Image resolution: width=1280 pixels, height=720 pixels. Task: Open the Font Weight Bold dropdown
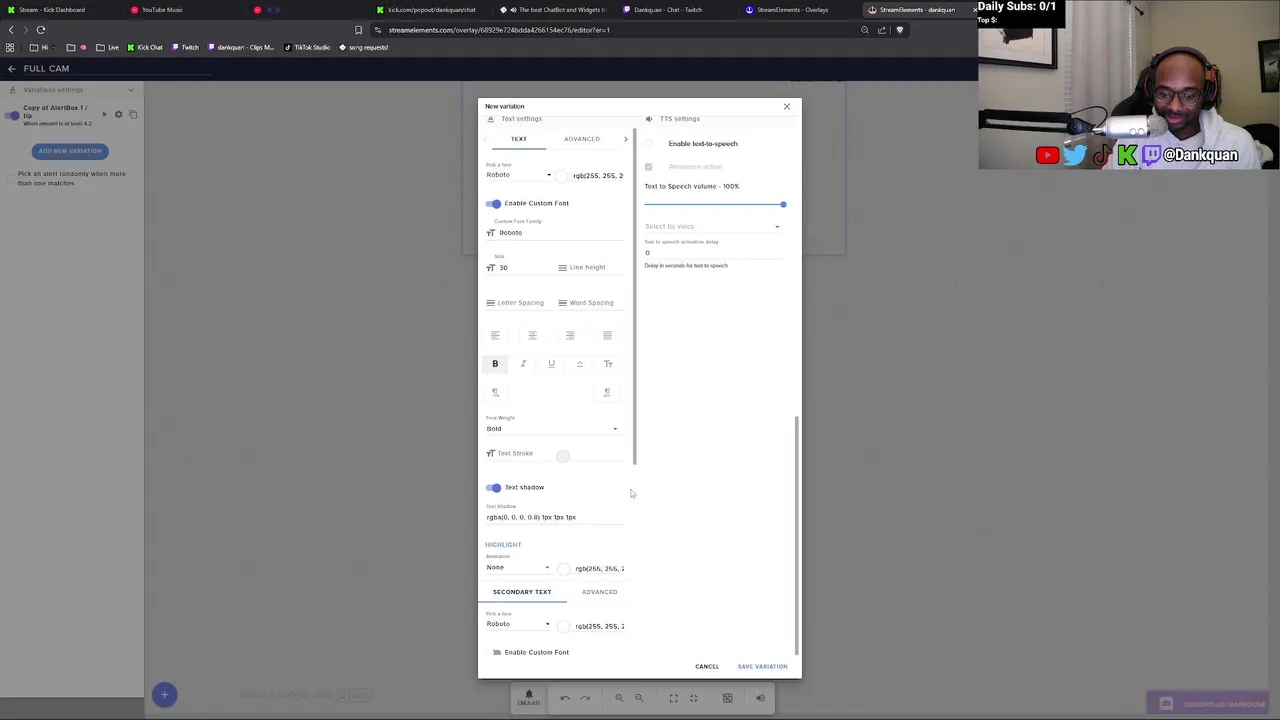pyautogui.click(x=552, y=428)
